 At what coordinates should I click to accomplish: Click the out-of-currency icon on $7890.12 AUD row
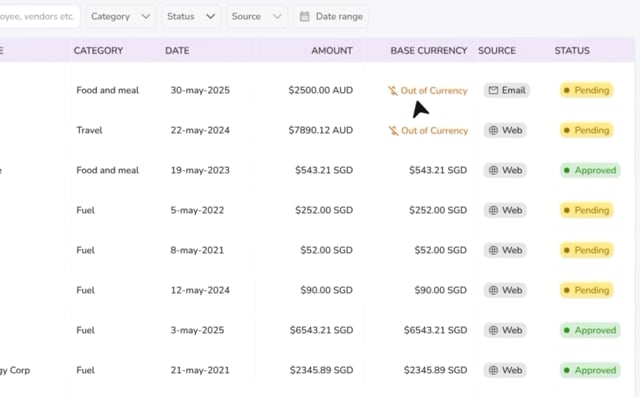[393, 131]
